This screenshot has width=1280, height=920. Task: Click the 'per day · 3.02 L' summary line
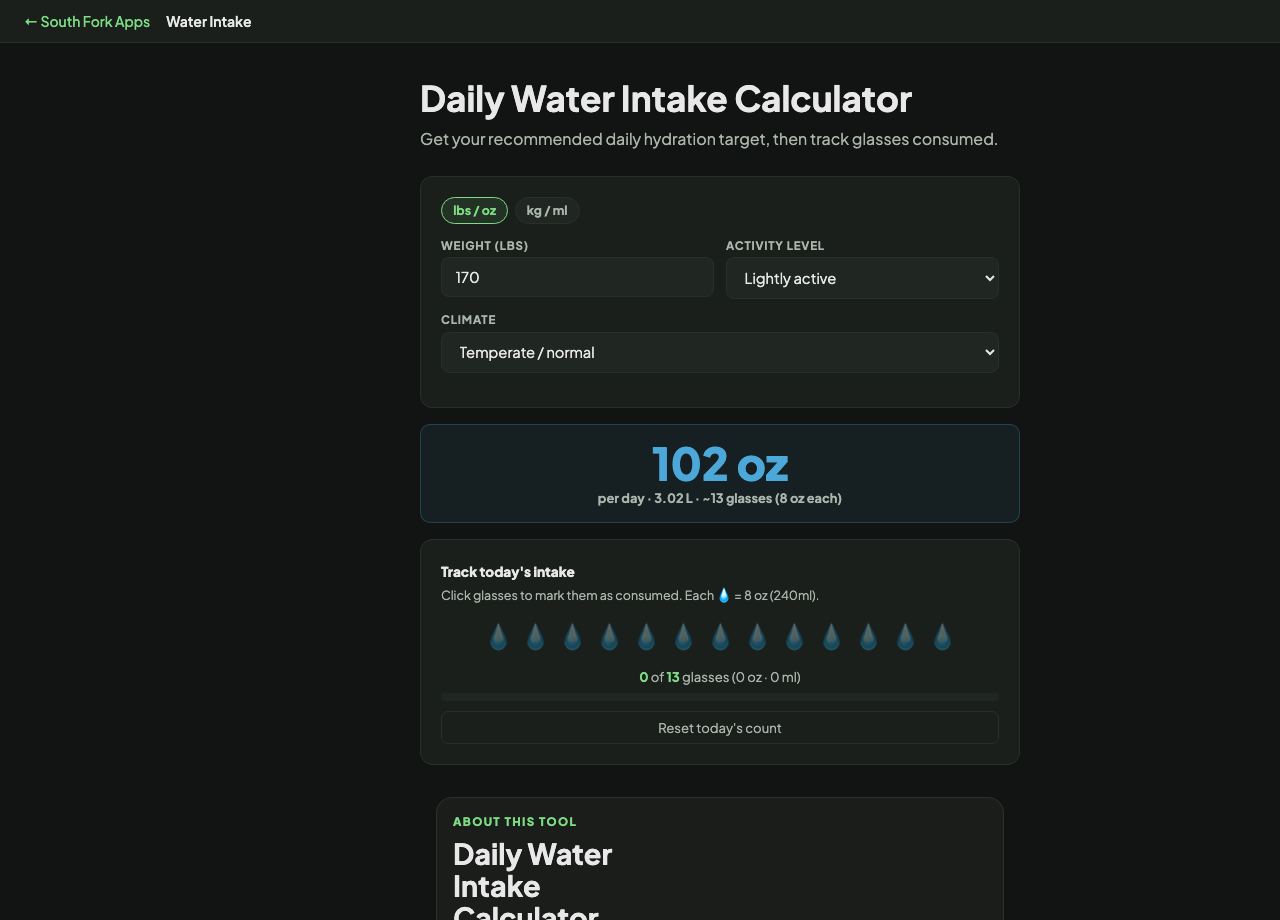coord(720,498)
